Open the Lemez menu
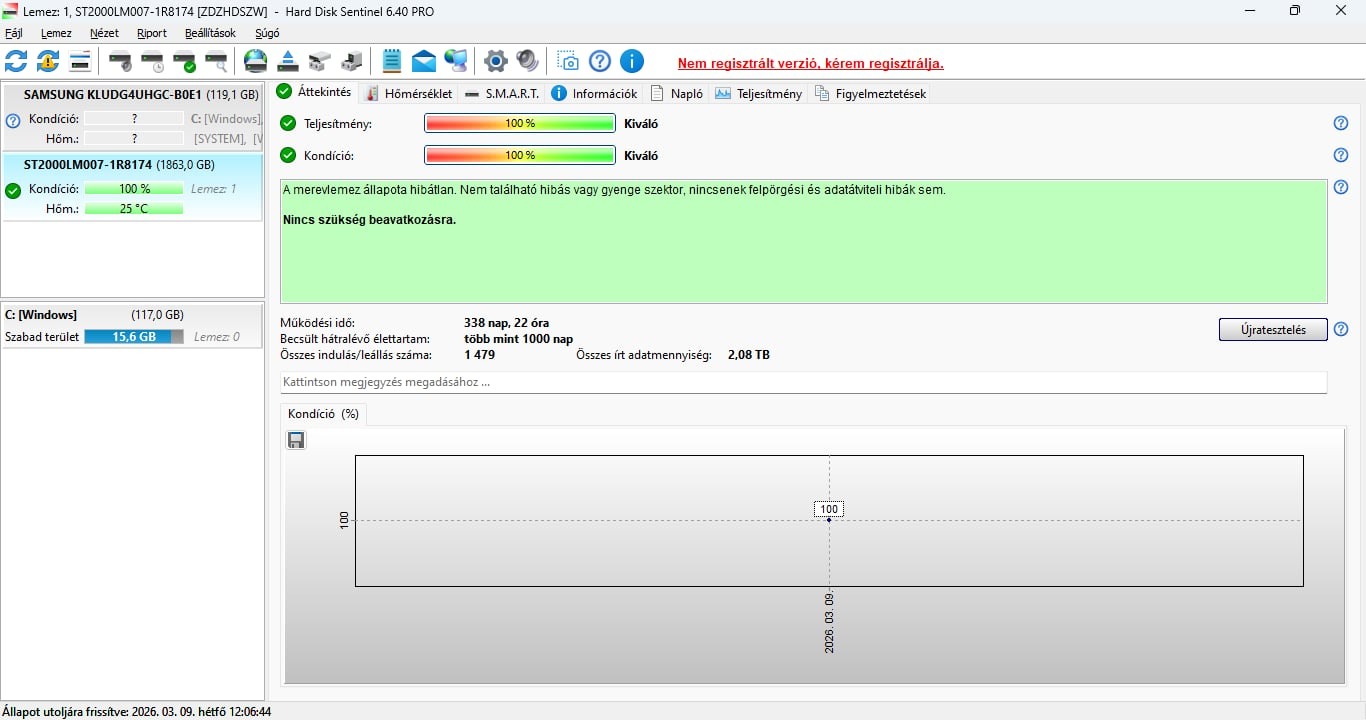1366x720 pixels. [56, 33]
